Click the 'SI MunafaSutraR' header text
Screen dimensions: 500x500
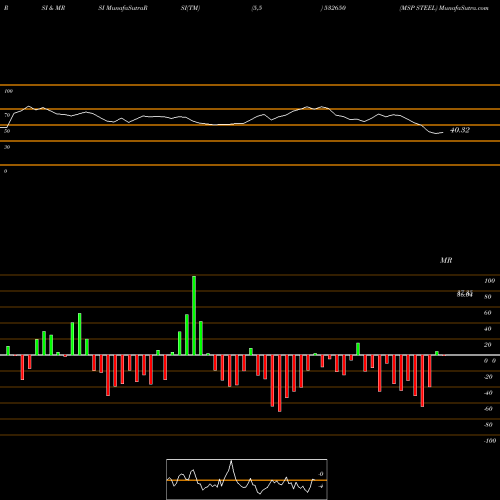coord(123,8)
